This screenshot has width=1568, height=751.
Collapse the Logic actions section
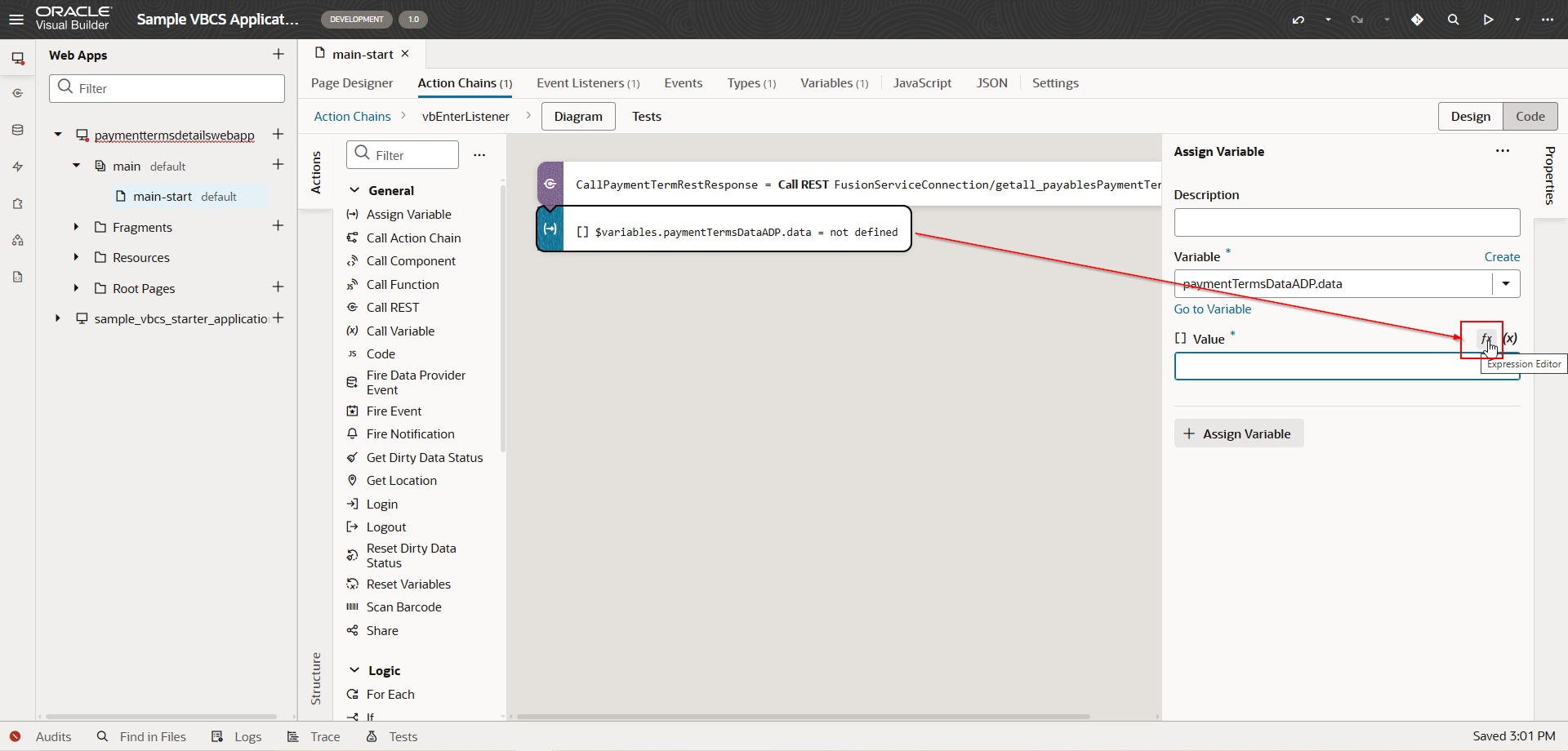click(x=354, y=670)
